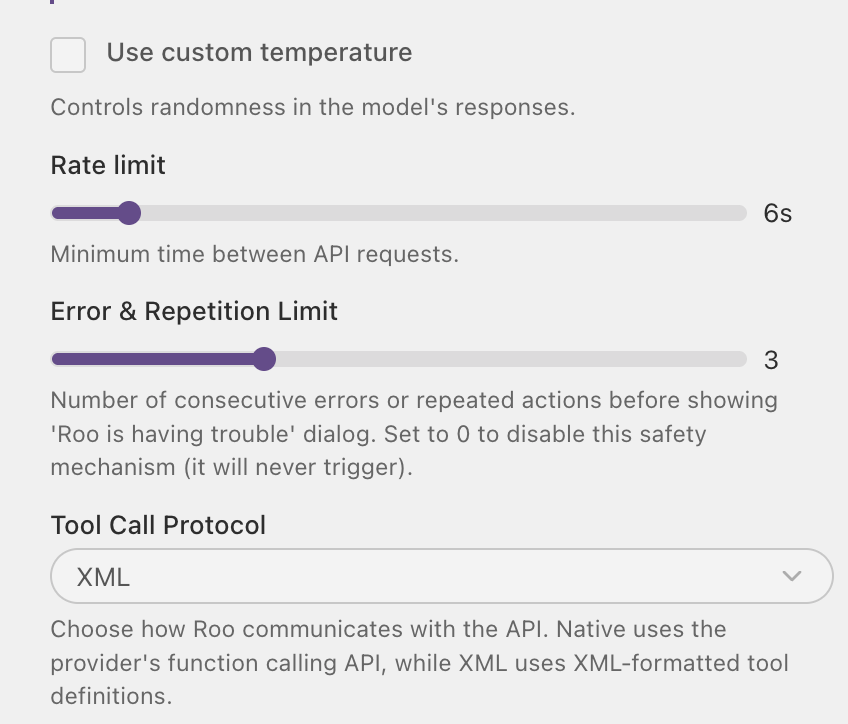Click the "Rate limit" heading
Image resolution: width=848 pixels, height=724 pixels.
pyautogui.click(x=108, y=165)
